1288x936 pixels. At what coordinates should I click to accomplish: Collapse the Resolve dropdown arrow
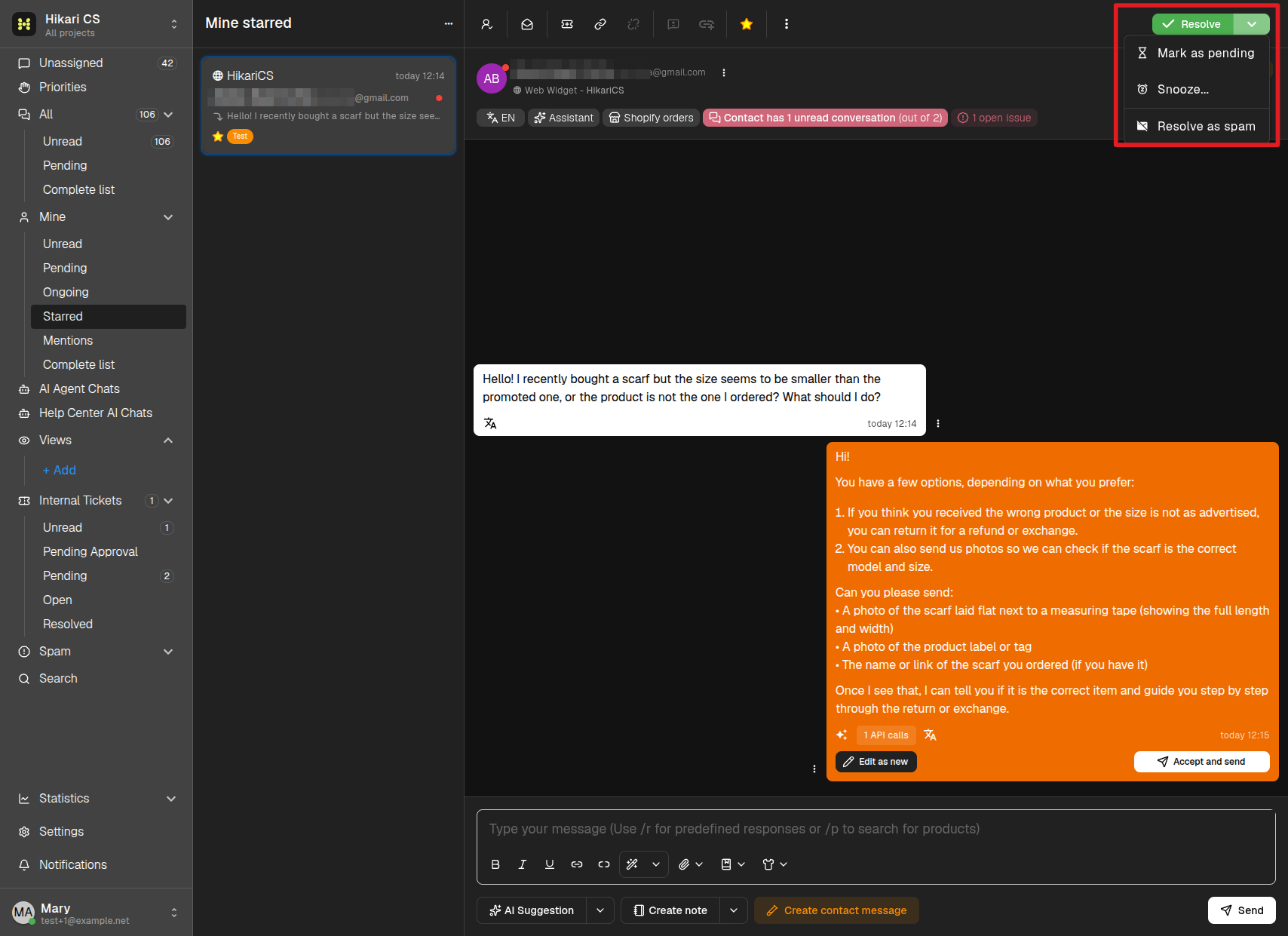coord(1252,24)
